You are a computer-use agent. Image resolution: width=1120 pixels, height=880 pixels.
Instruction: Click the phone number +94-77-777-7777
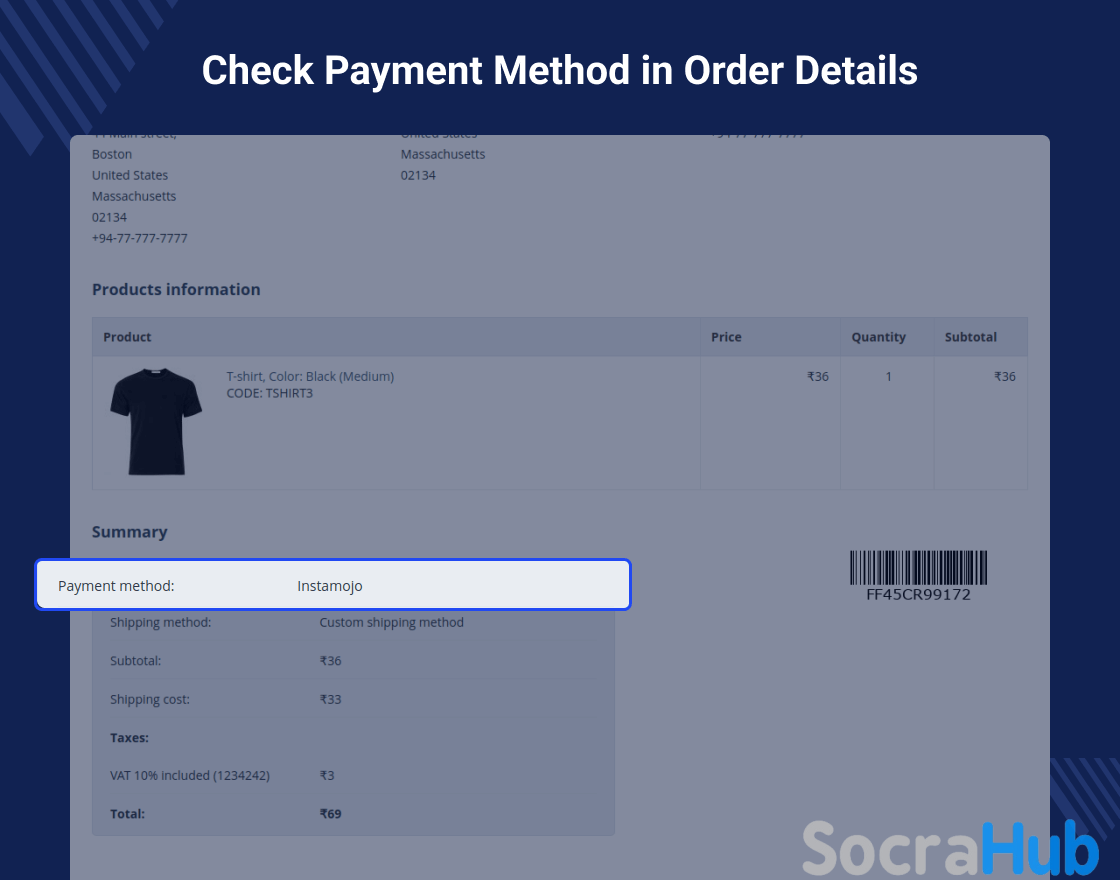139,238
